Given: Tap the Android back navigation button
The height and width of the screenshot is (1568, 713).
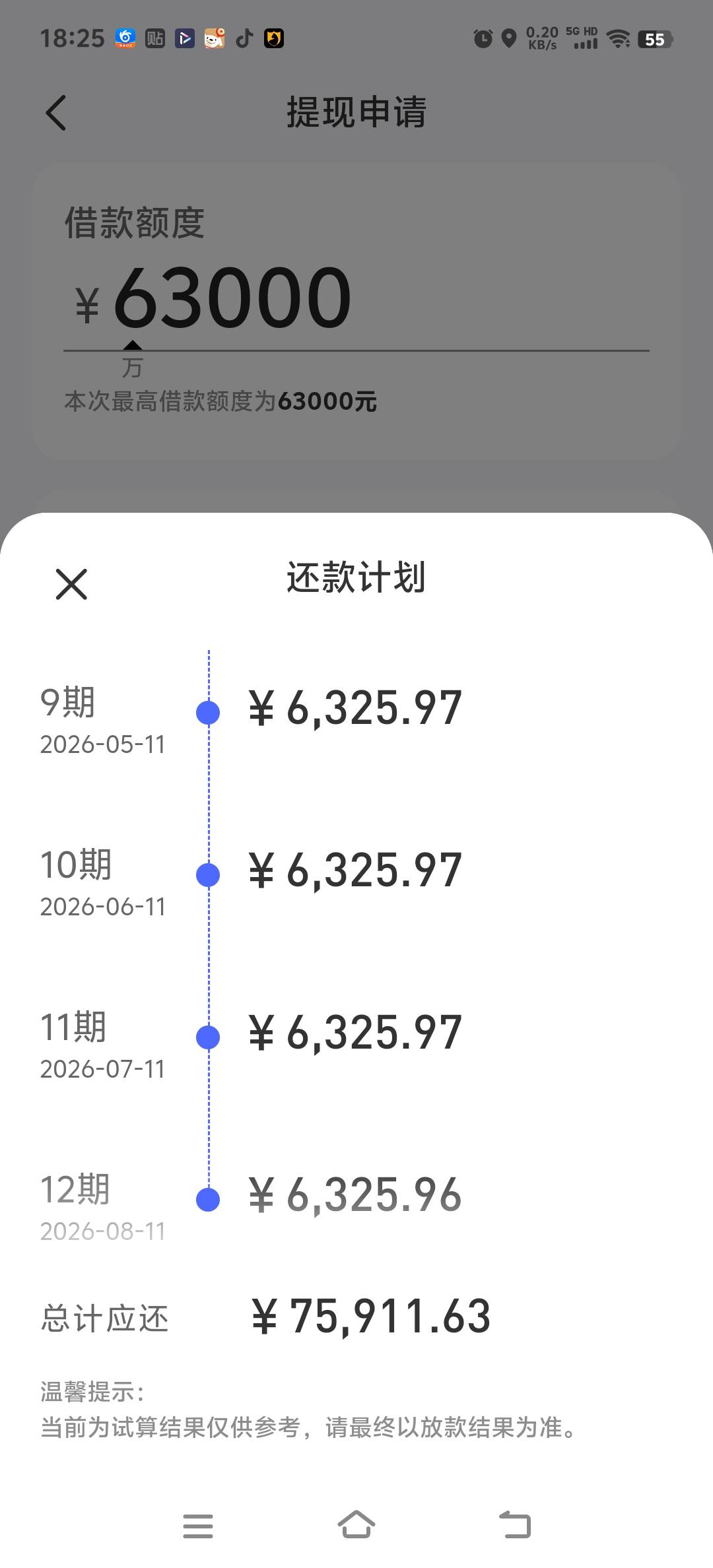Looking at the screenshot, I should (515, 1524).
